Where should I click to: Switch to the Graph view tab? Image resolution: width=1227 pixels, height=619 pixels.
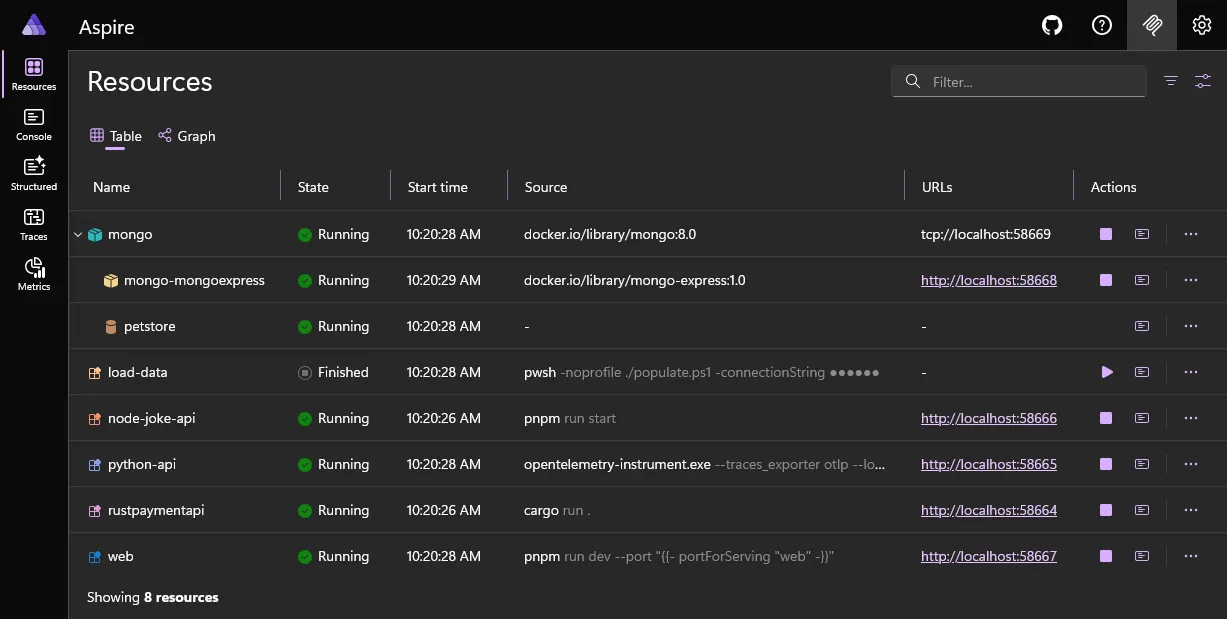pos(186,136)
